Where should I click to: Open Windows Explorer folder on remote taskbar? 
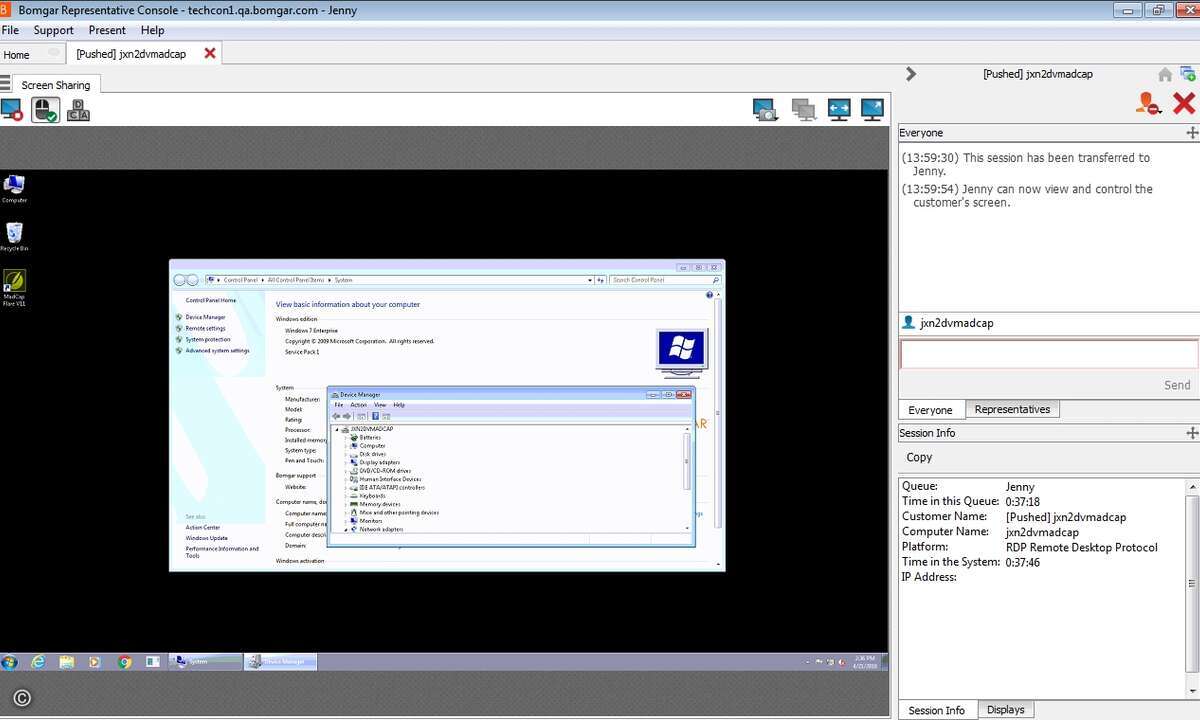click(x=66, y=662)
